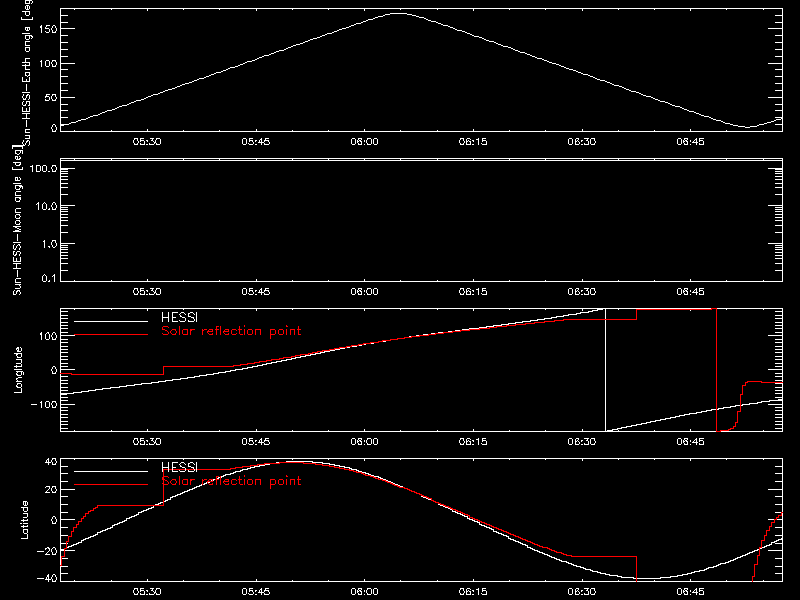Select 05:45 time label under Earth angle plot

[256, 142]
